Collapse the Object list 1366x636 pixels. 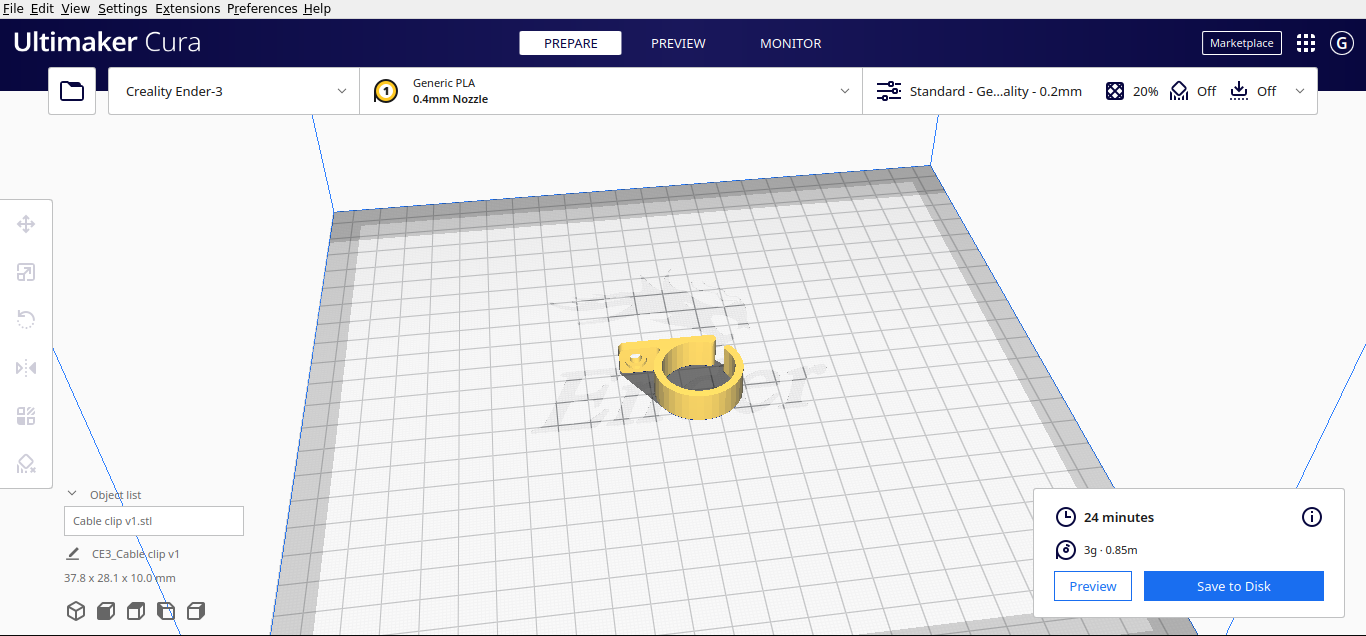pos(72,494)
